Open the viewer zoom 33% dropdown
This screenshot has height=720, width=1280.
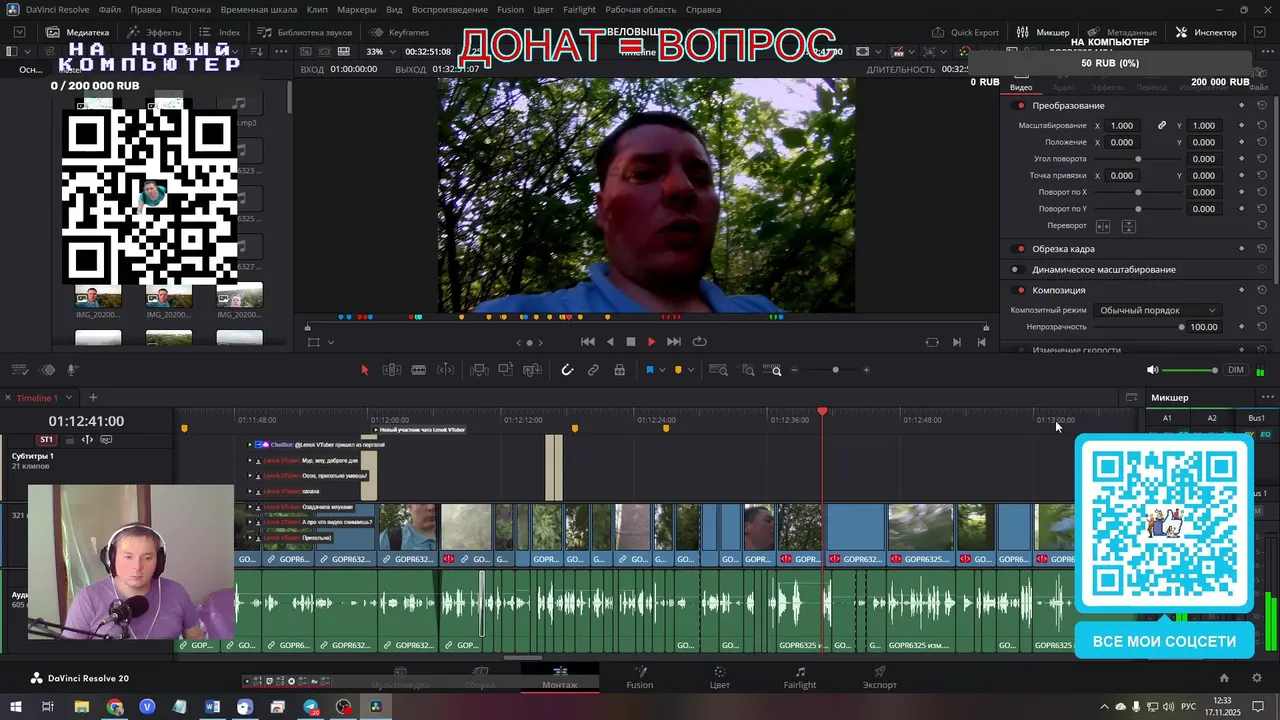379,52
